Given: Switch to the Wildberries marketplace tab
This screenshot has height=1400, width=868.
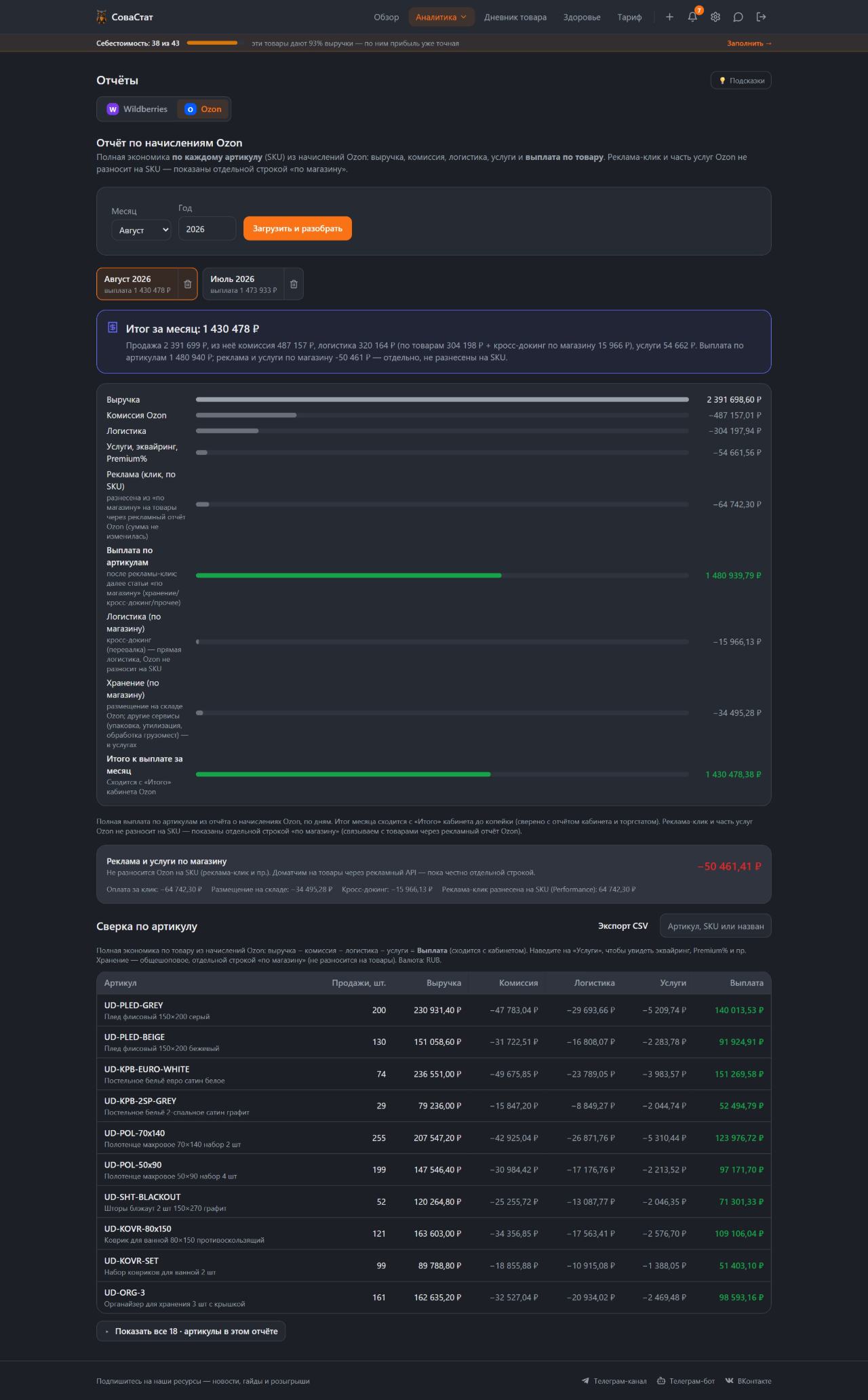Looking at the screenshot, I should click(137, 109).
